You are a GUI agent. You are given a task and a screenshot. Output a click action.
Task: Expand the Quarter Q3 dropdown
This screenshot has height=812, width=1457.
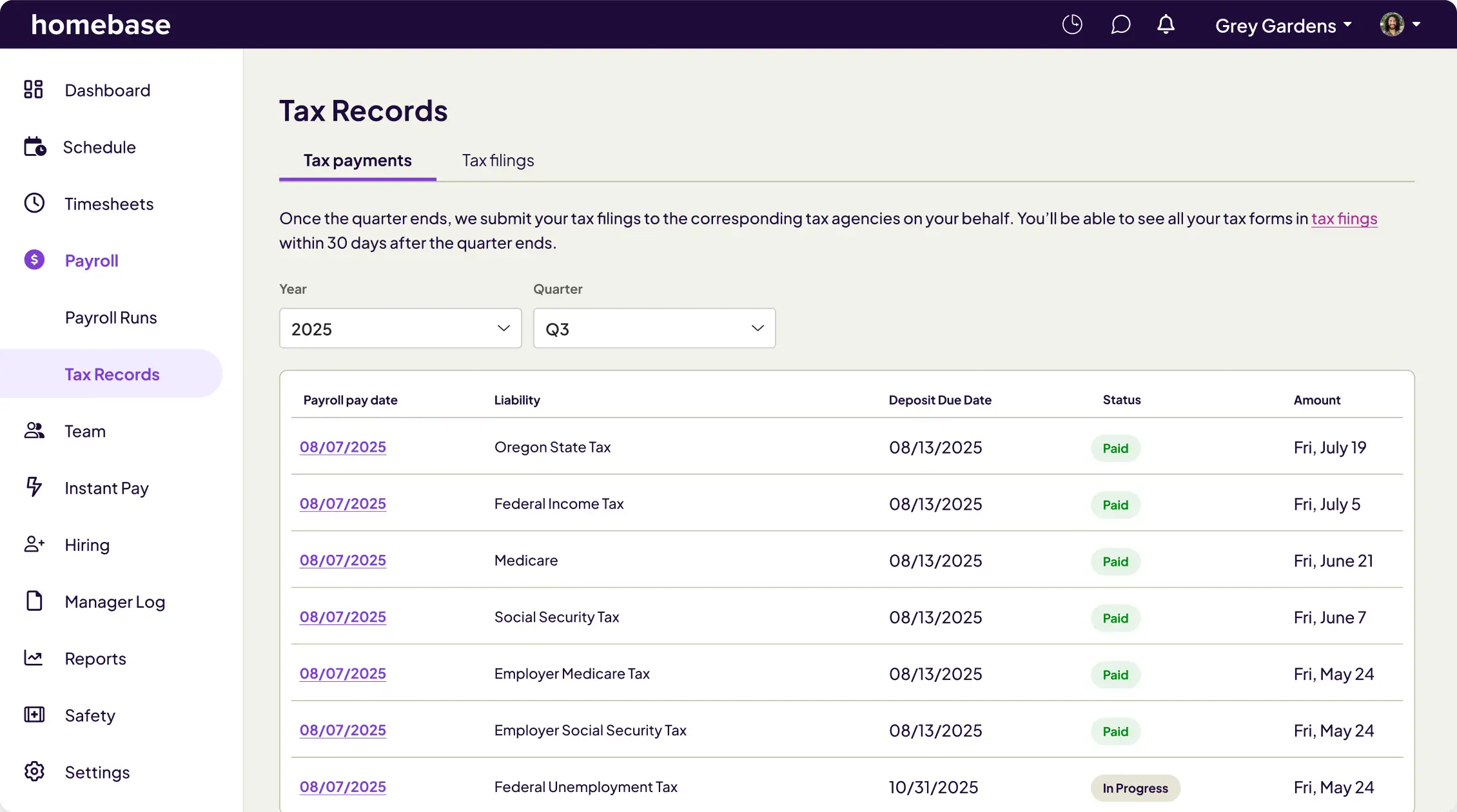[x=654, y=329]
